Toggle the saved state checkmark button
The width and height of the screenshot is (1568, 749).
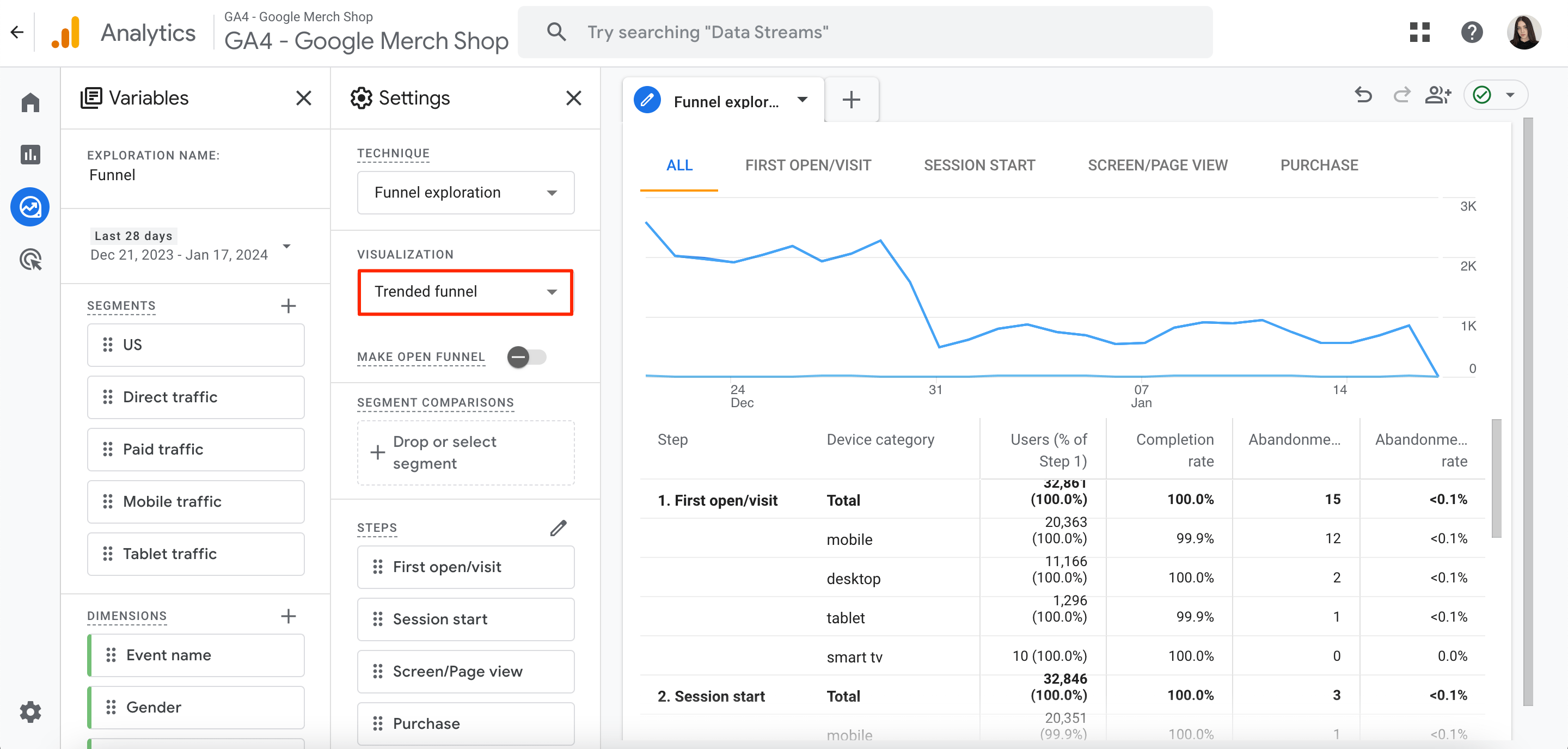click(x=1484, y=97)
